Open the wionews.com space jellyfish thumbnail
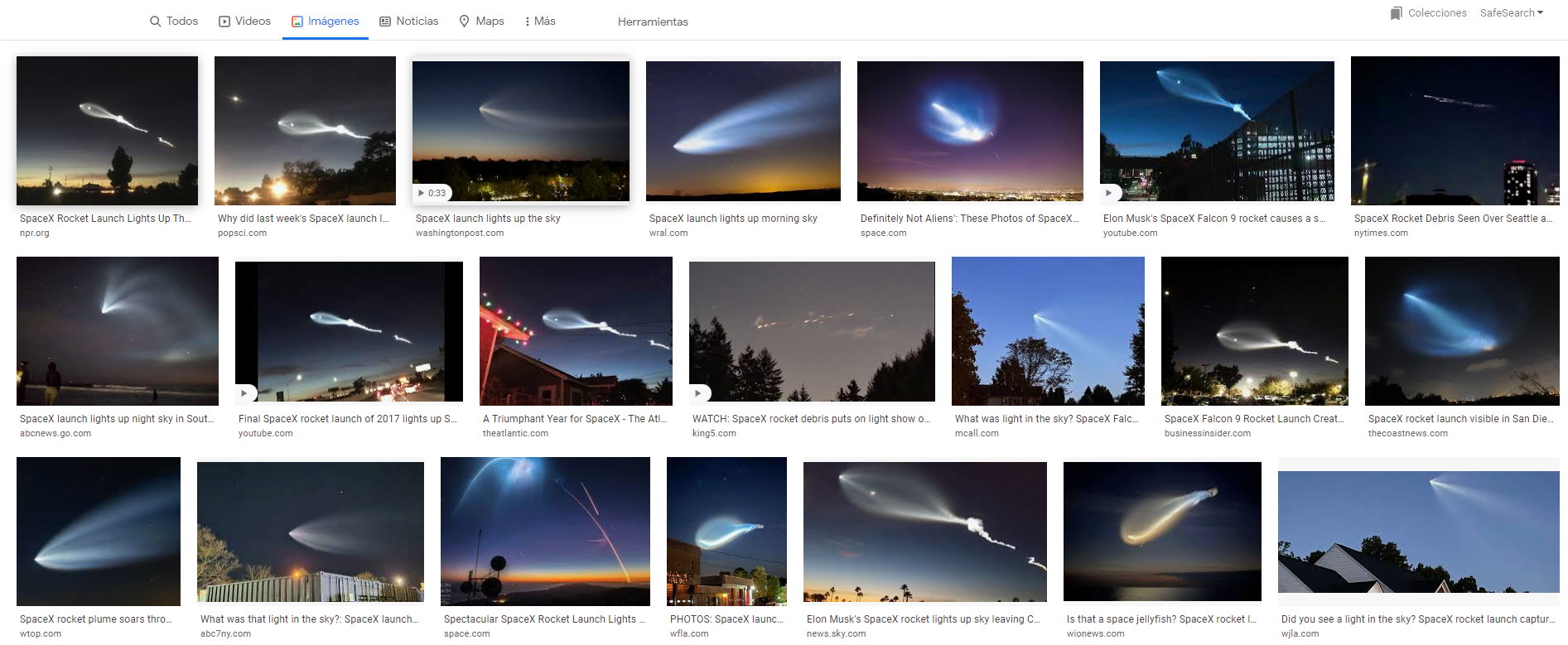This screenshot has width=1568, height=645. tap(1162, 532)
